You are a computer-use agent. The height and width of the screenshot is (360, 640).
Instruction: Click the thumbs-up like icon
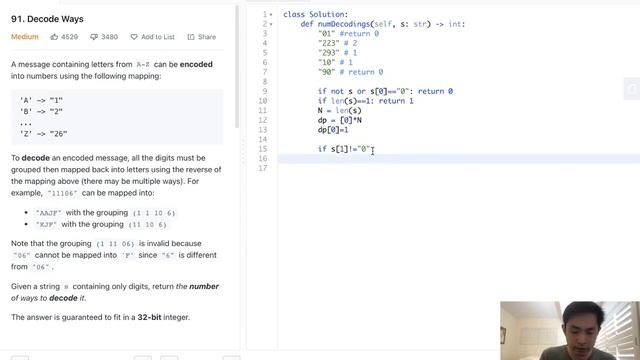(54, 37)
